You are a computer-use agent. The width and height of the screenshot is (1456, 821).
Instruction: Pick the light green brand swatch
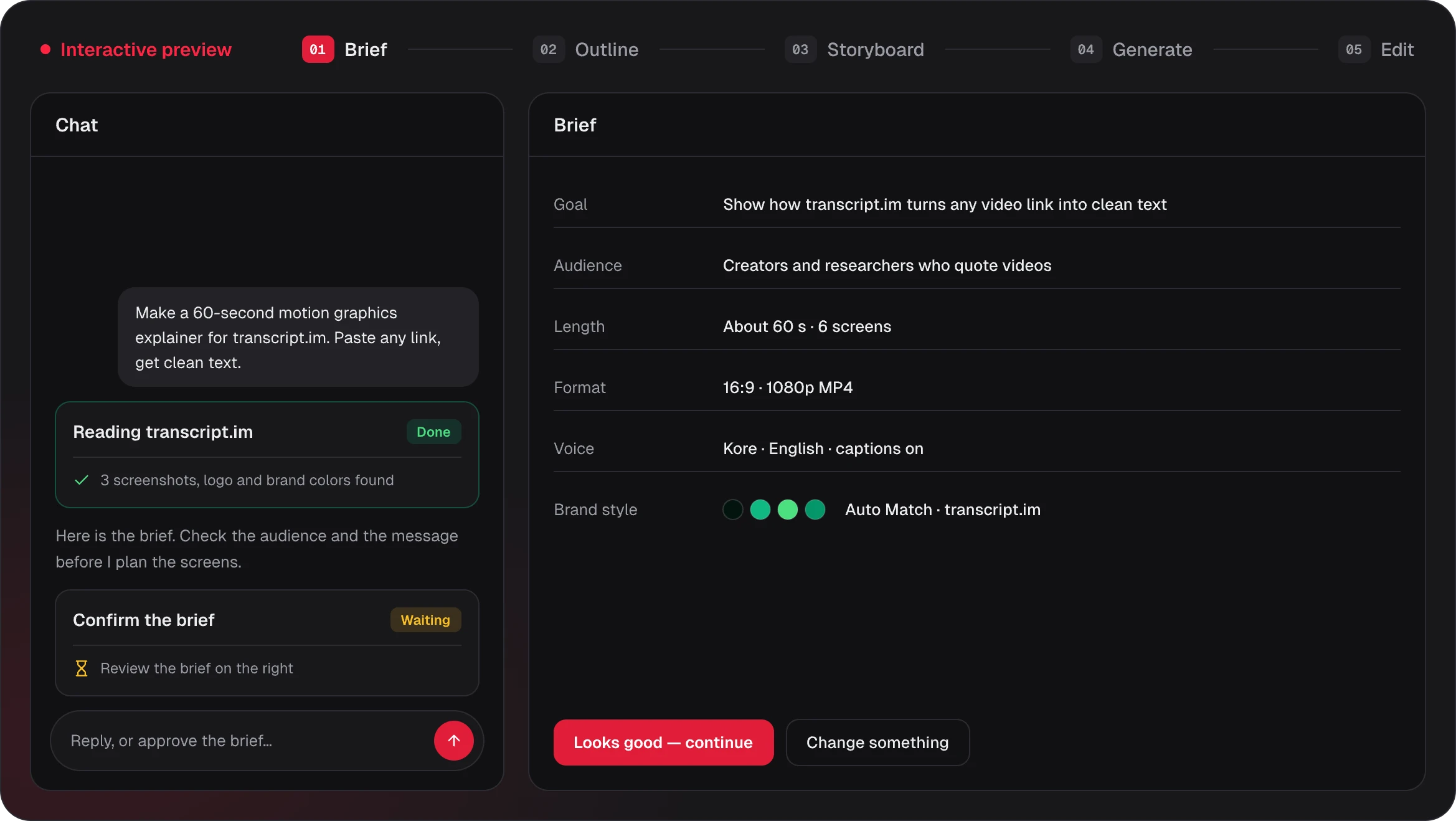tap(788, 510)
